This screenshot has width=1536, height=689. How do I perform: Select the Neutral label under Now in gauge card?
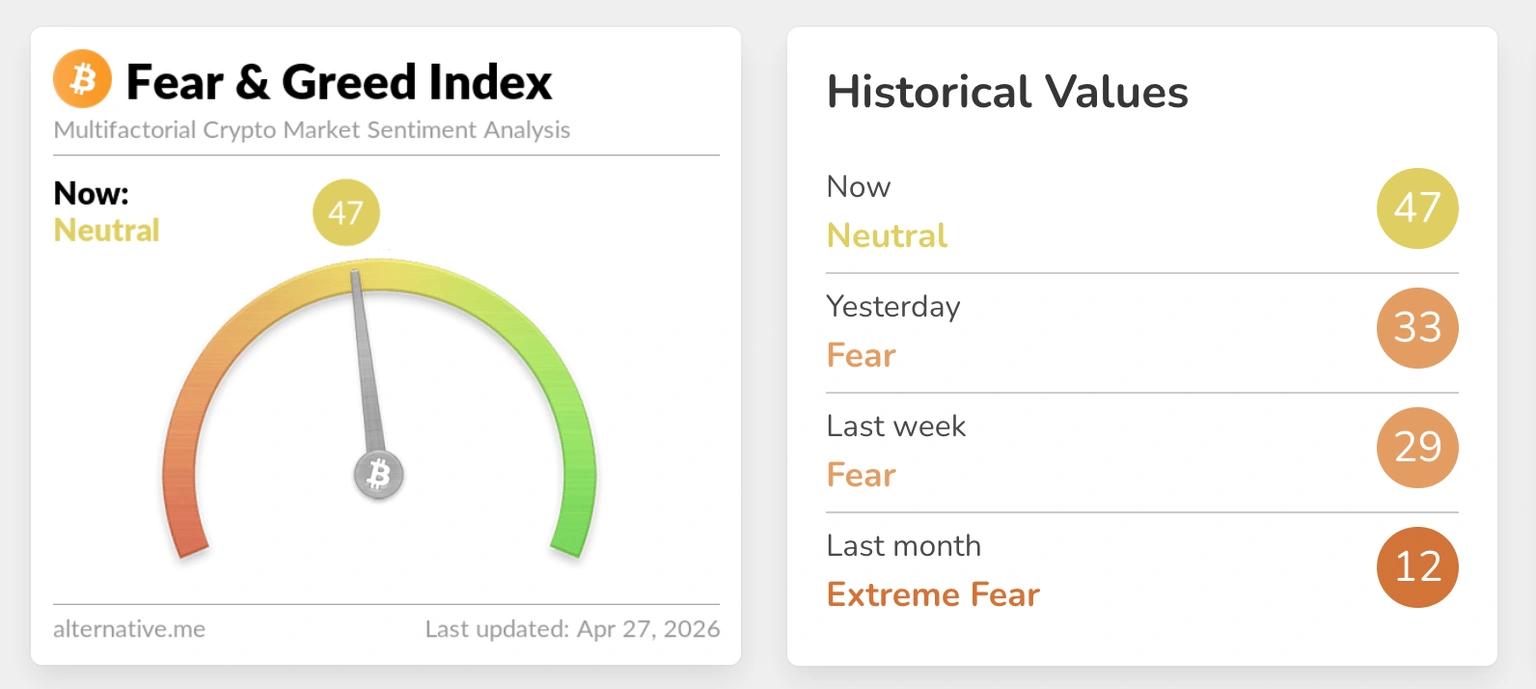tap(107, 230)
